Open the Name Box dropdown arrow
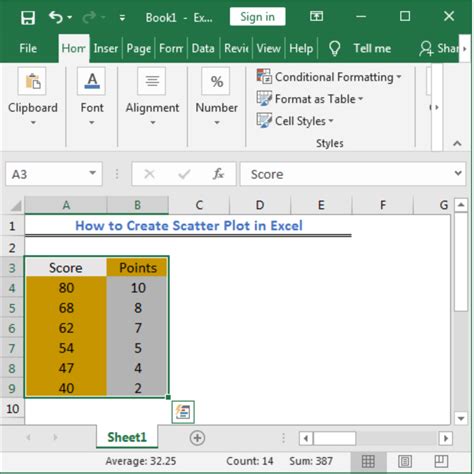The width and height of the screenshot is (474, 474). [x=93, y=173]
